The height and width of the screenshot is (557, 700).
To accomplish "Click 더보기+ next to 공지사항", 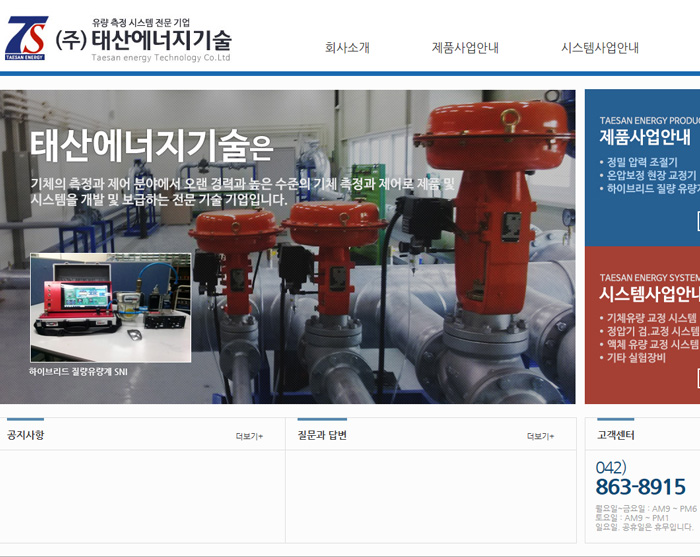I will [x=249, y=436].
